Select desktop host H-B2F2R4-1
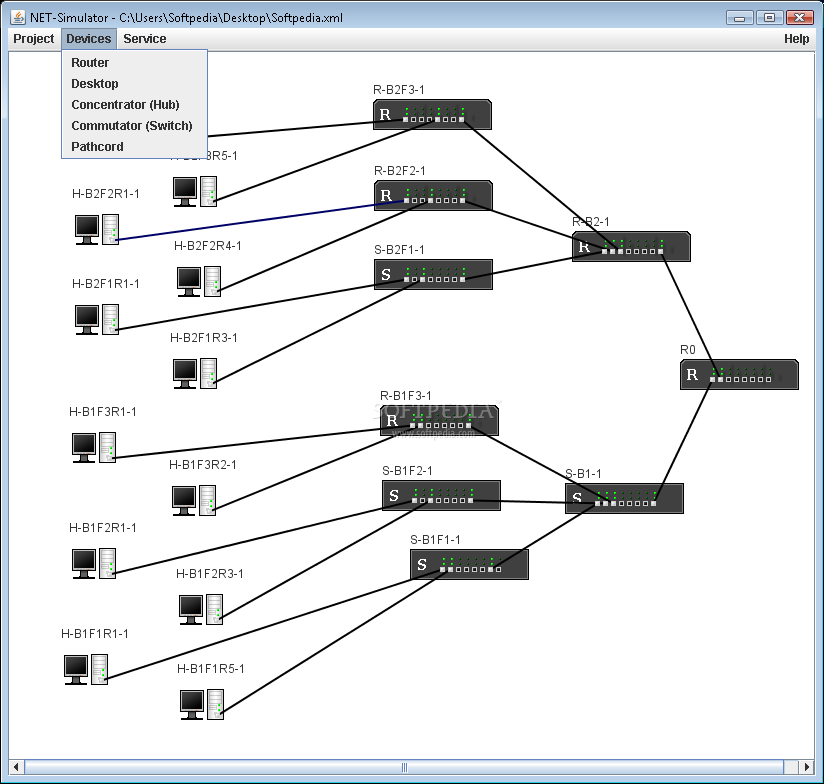The height and width of the screenshot is (784, 824). pyautogui.click(x=199, y=282)
